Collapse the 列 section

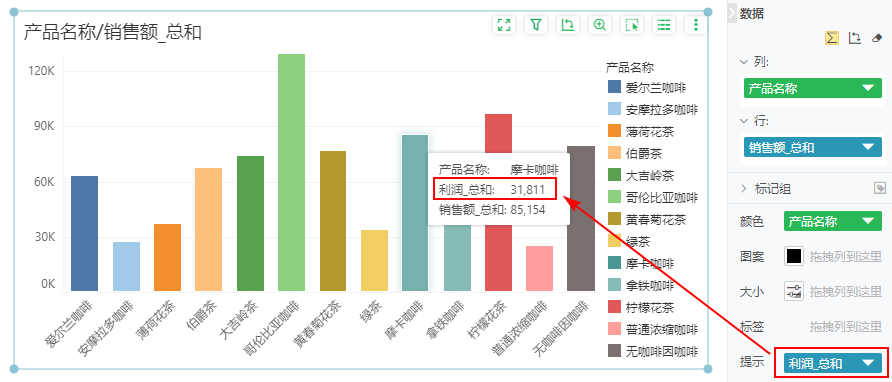744,61
